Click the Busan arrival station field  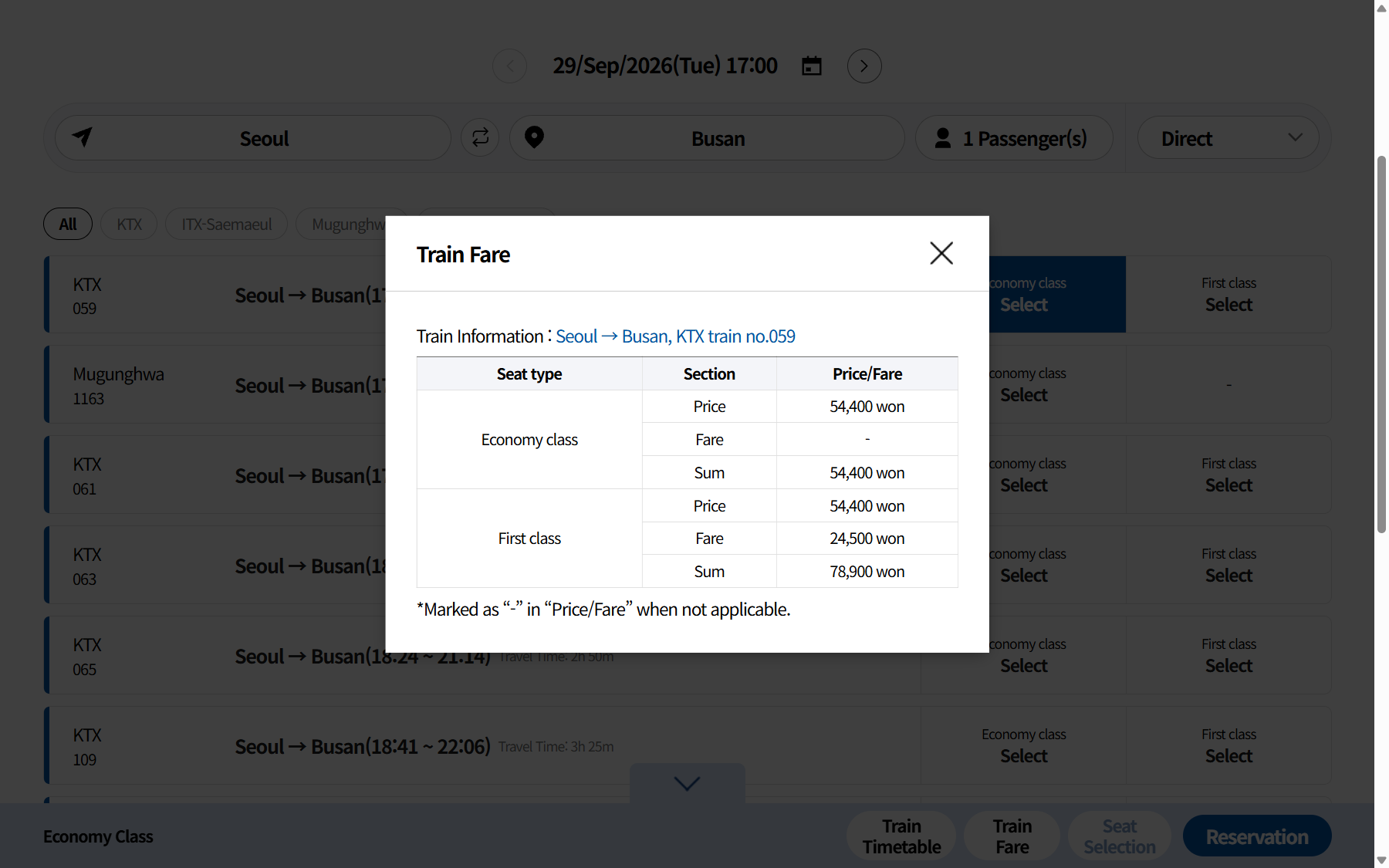click(x=707, y=138)
